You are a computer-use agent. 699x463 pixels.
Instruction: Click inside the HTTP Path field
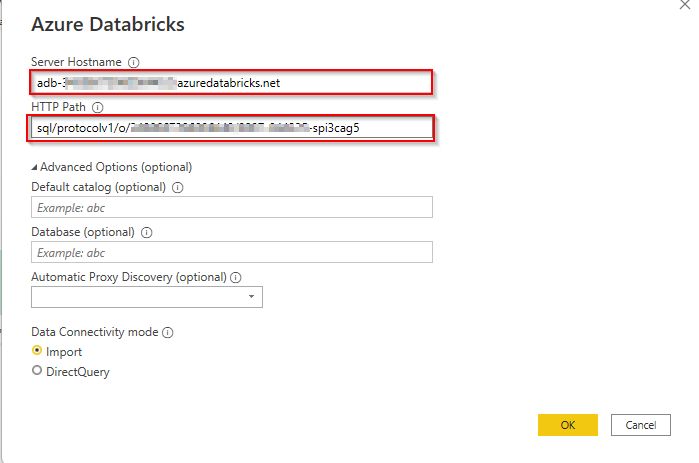(x=230, y=128)
